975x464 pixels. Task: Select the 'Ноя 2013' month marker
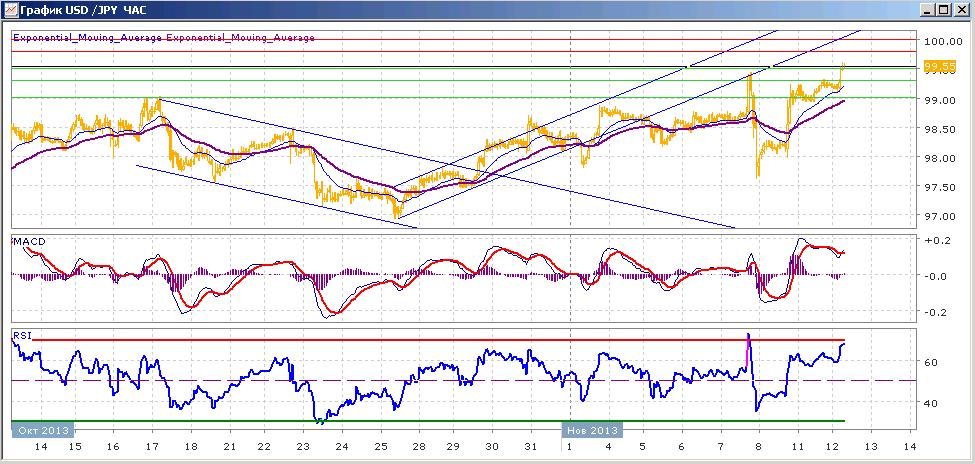(591, 430)
